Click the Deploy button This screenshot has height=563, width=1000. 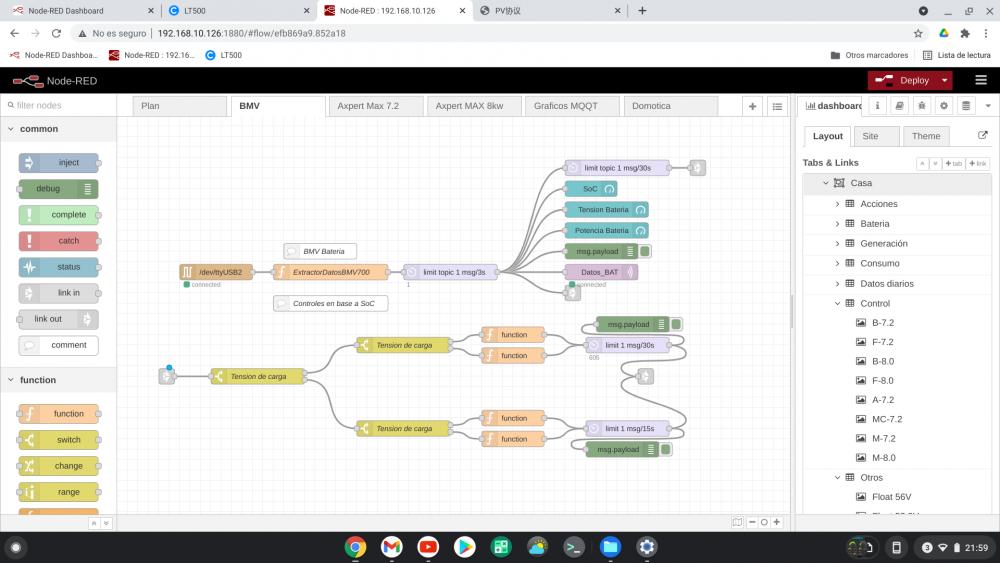pyautogui.click(x=902, y=80)
